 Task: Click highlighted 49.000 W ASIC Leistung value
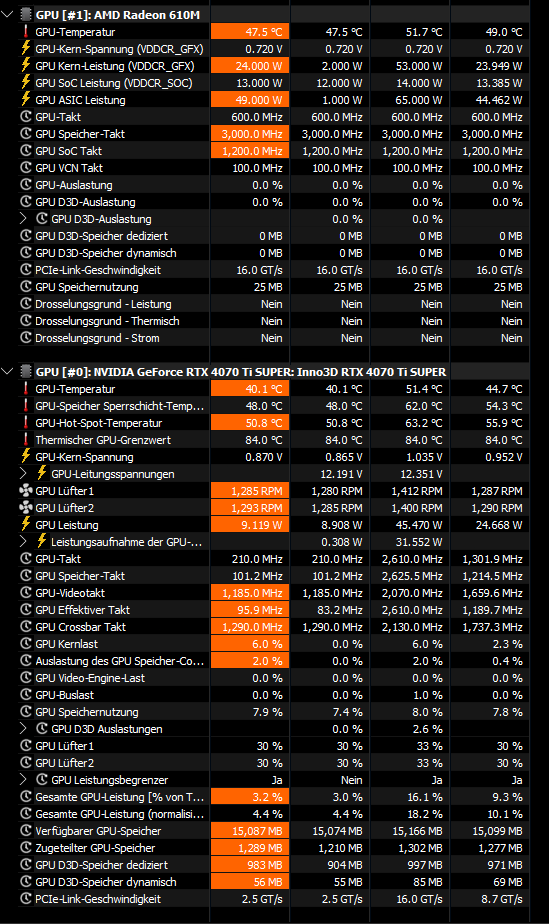(250, 100)
